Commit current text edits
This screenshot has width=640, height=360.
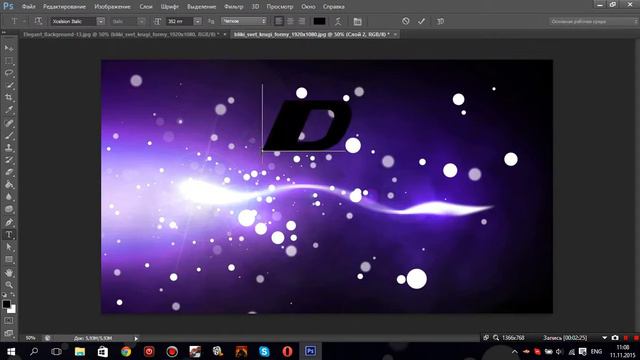point(422,21)
